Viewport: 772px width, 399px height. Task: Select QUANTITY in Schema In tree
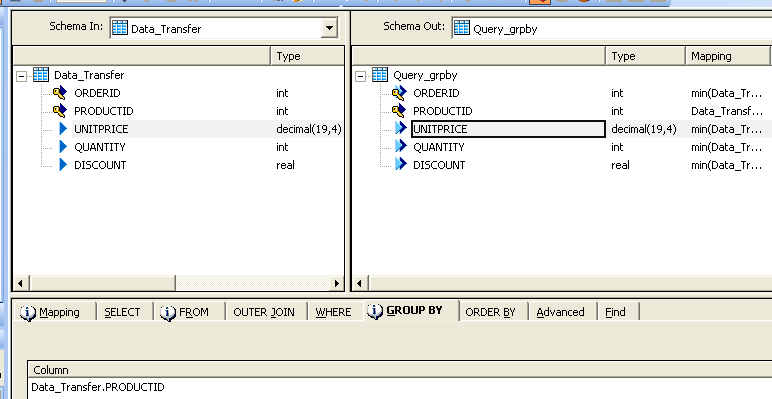click(100, 147)
